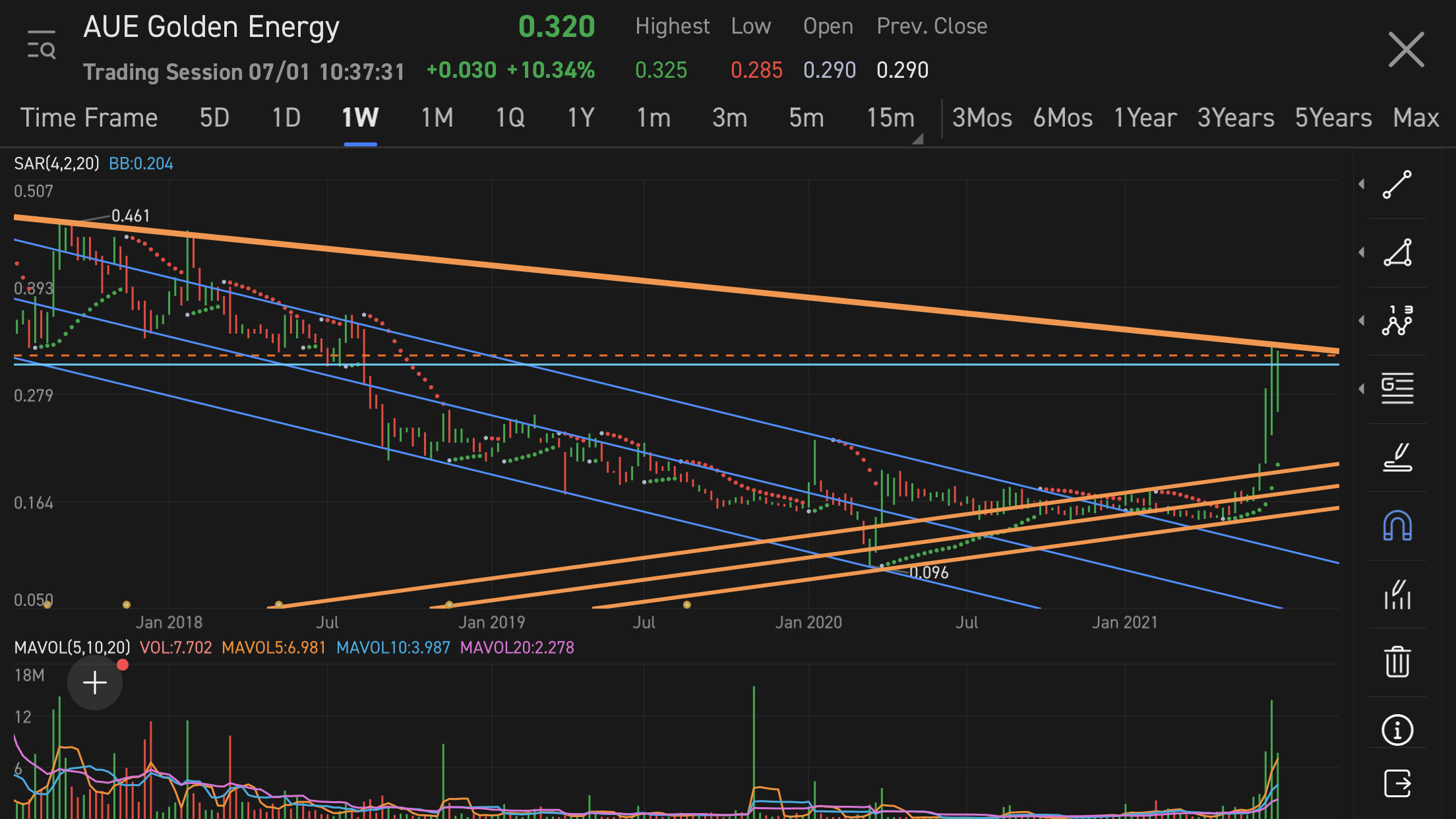Click the MAVOL10:3.987 label
This screenshot has height=819, width=1456.
click(393, 648)
